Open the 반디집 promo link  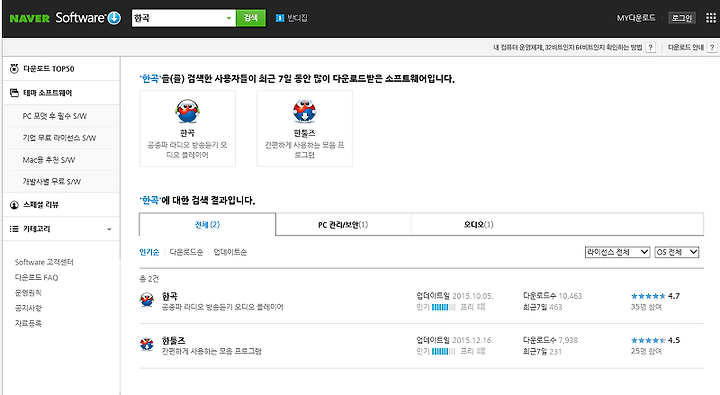(297, 18)
